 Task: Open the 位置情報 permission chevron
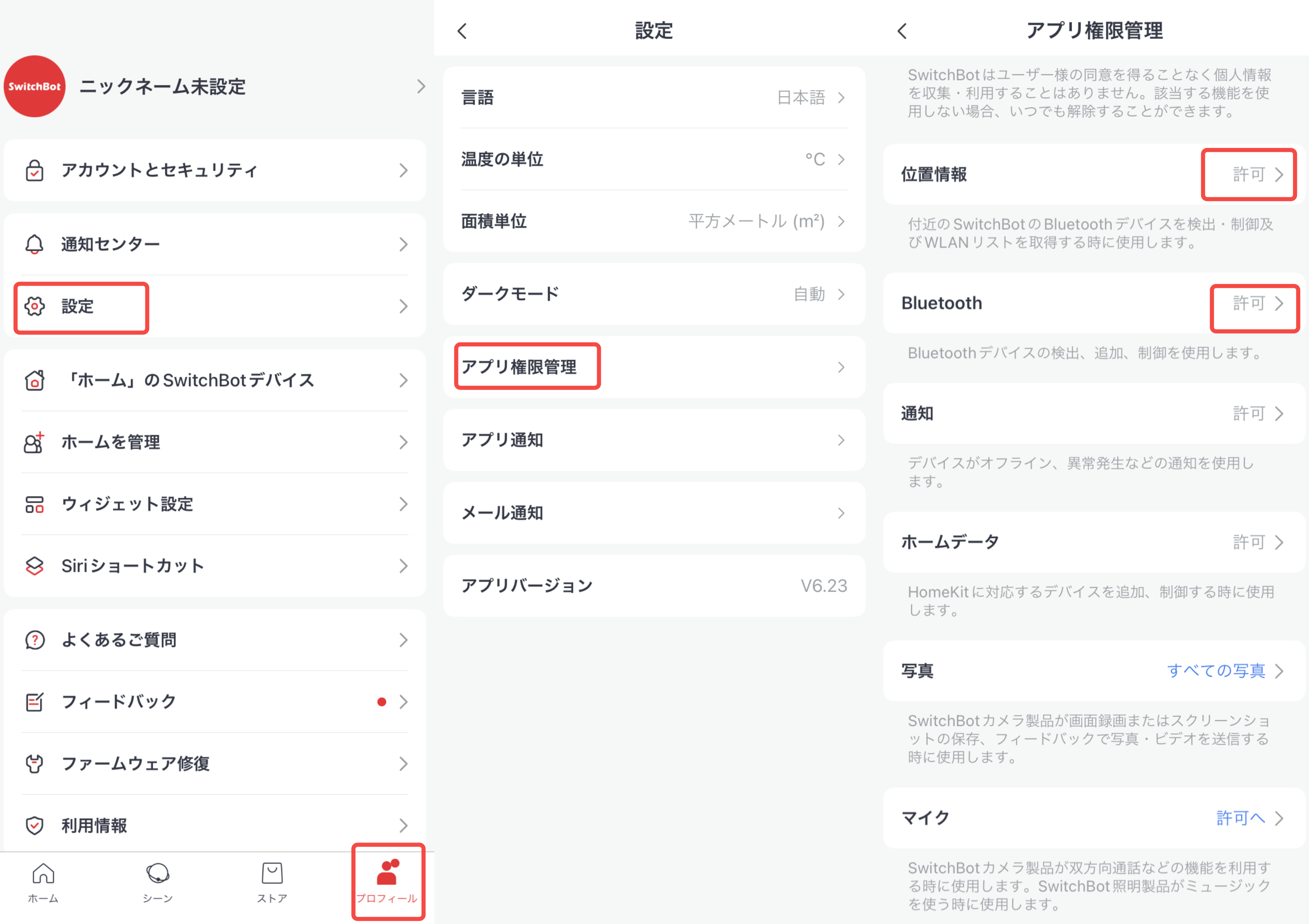1279,174
